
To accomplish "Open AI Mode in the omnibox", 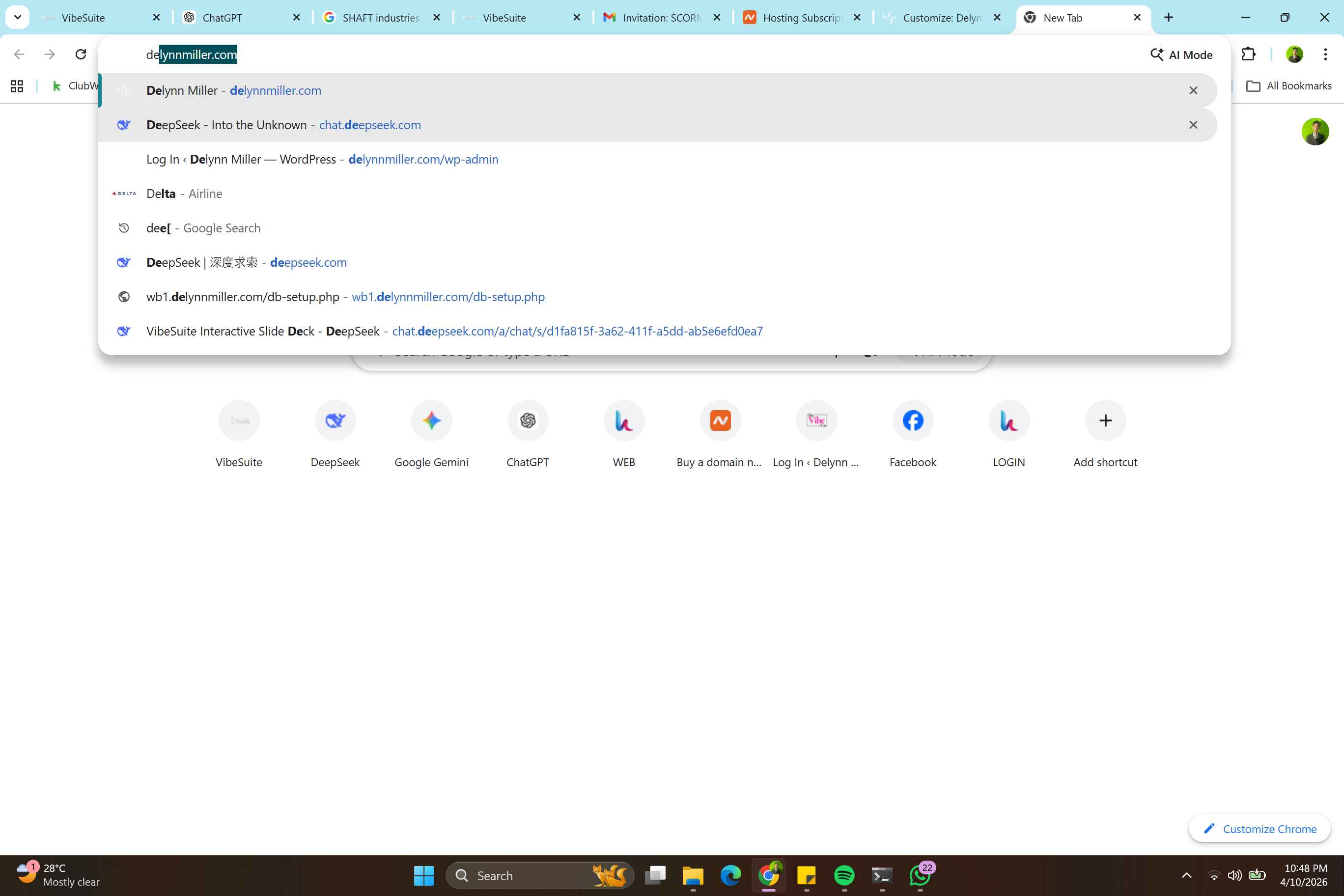I will point(1181,55).
